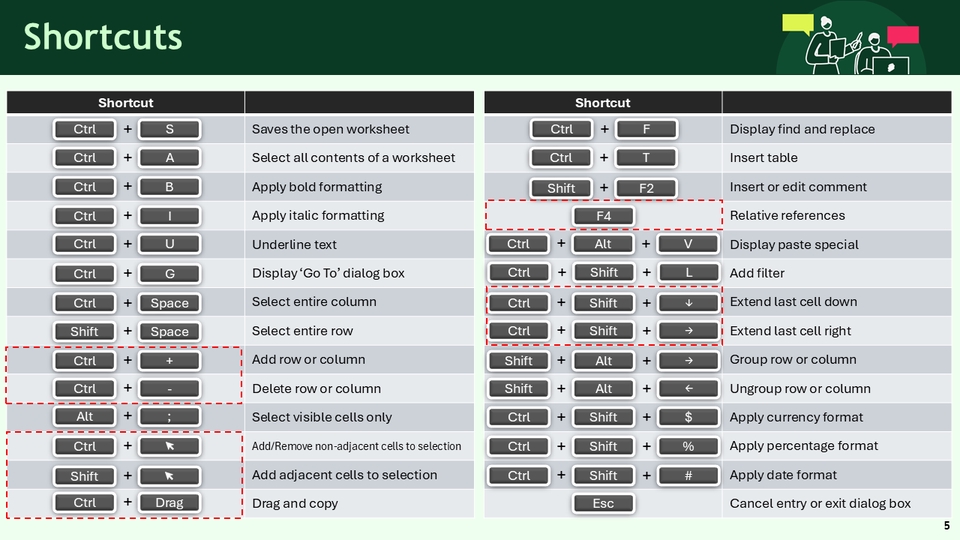Viewport: 960px width, 540px height.
Task: Click the 'Shortcuts' slide title
Action: click(x=103, y=36)
